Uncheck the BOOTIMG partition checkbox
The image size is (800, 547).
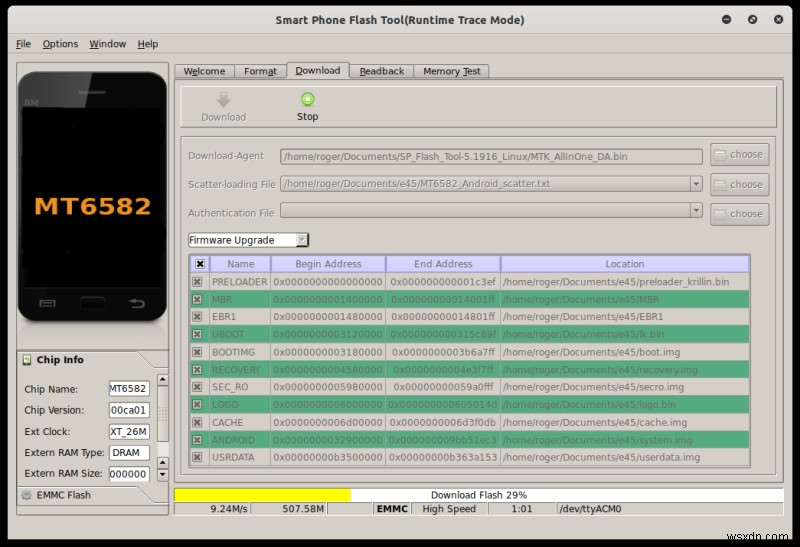point(197,352)
